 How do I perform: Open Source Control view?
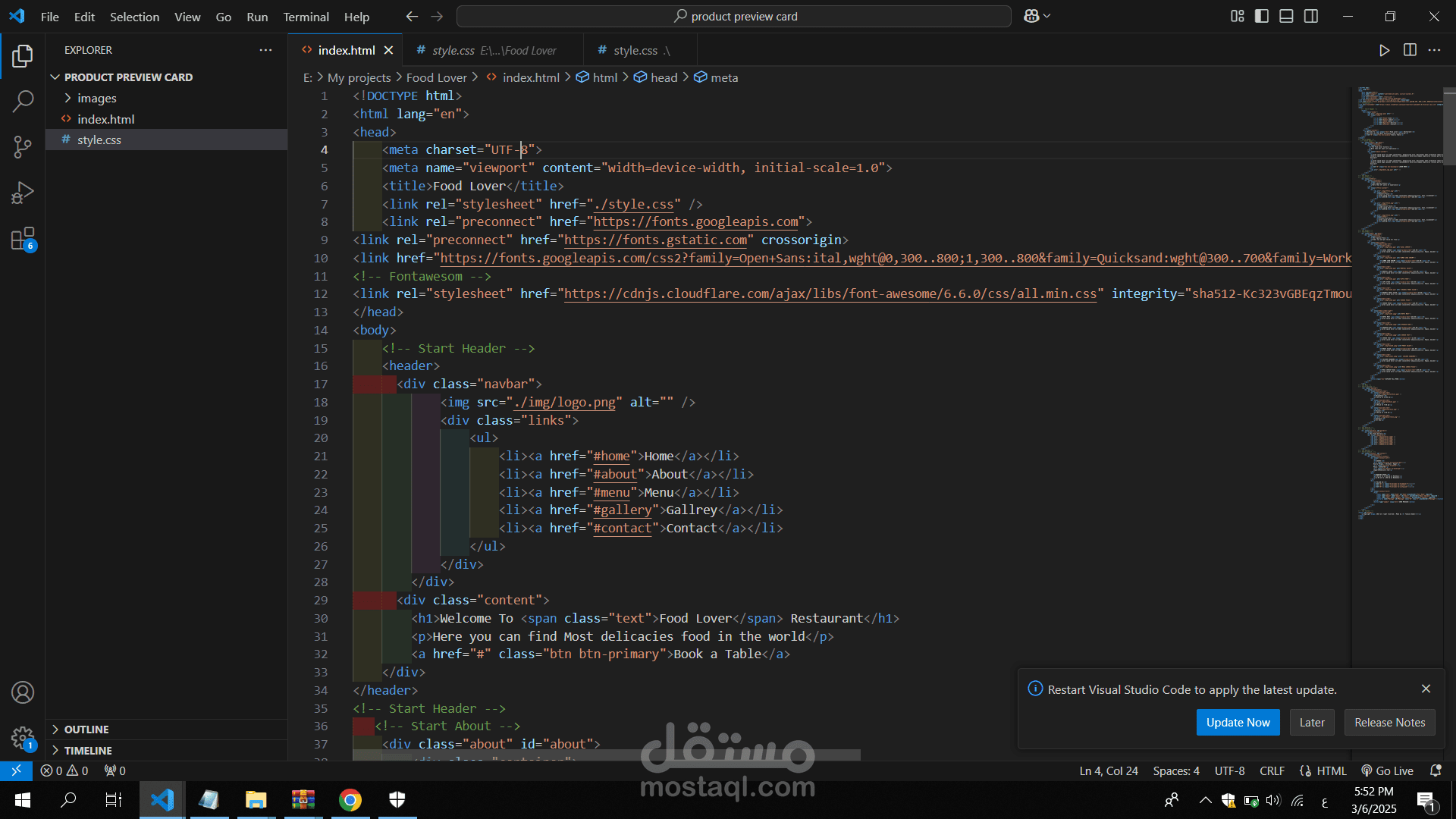tap(23, 146)
